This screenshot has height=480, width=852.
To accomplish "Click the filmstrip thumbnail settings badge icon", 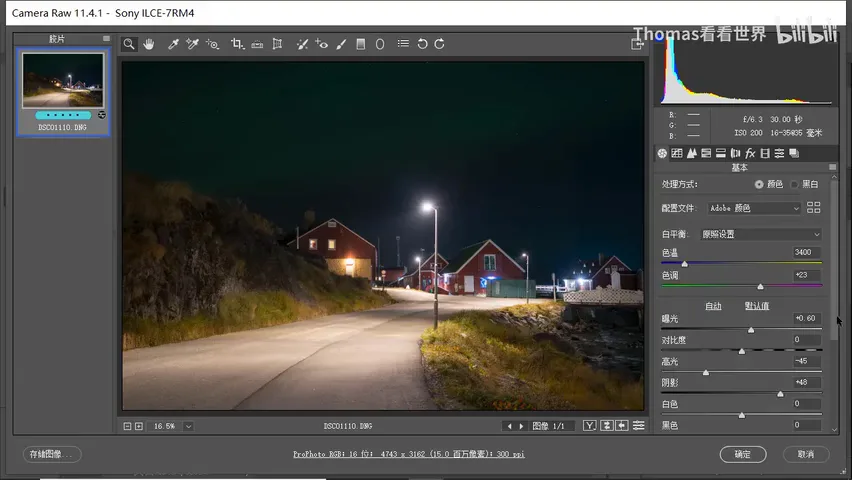I will 102,115.
